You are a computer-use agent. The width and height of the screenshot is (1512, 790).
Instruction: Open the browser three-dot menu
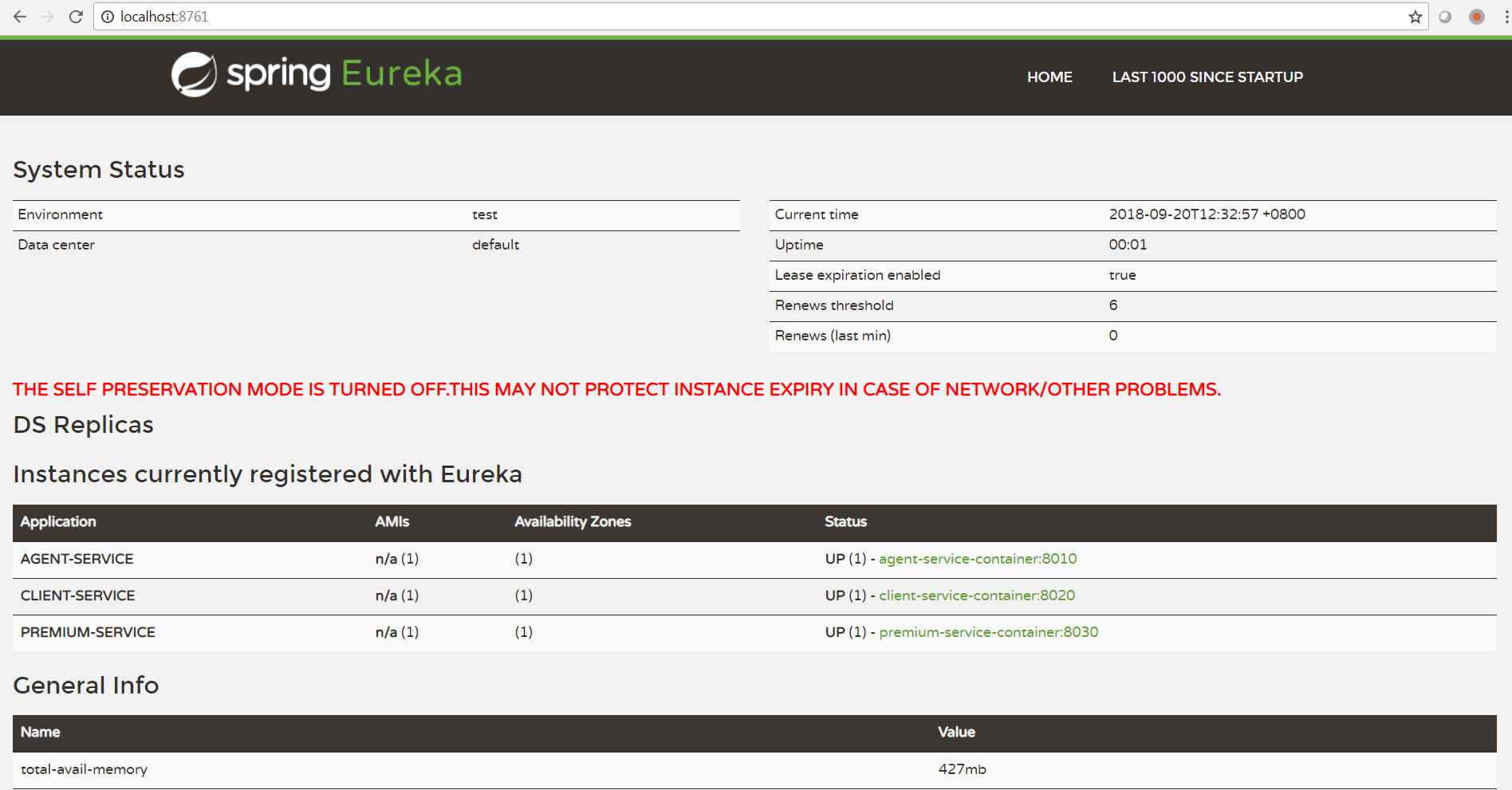[x=1506, y=17]
